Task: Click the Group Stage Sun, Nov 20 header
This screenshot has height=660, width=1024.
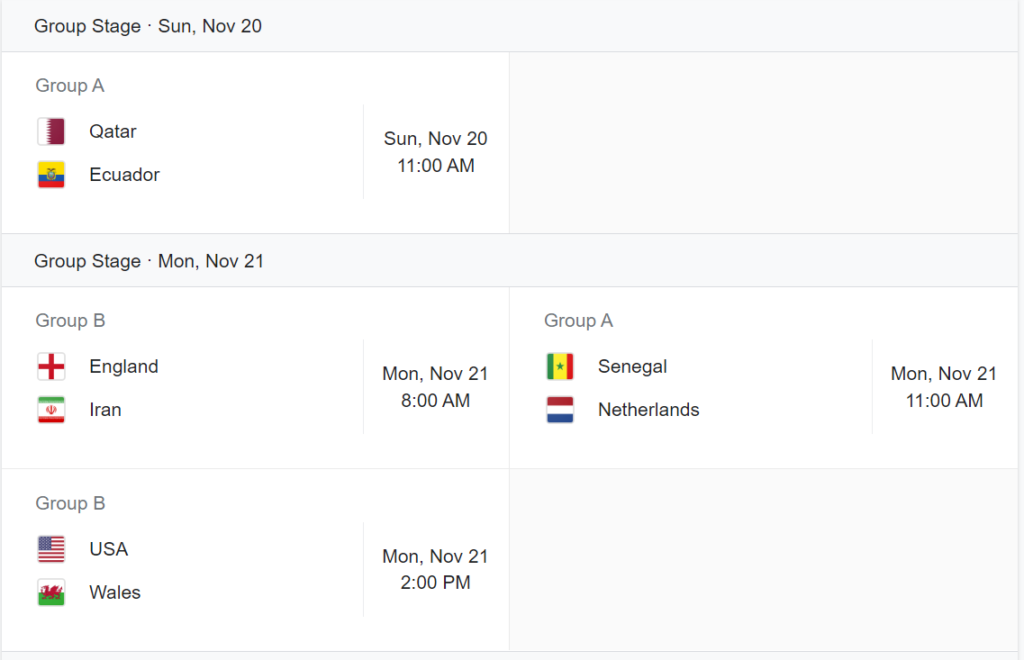Action: [x=148, y=26]
